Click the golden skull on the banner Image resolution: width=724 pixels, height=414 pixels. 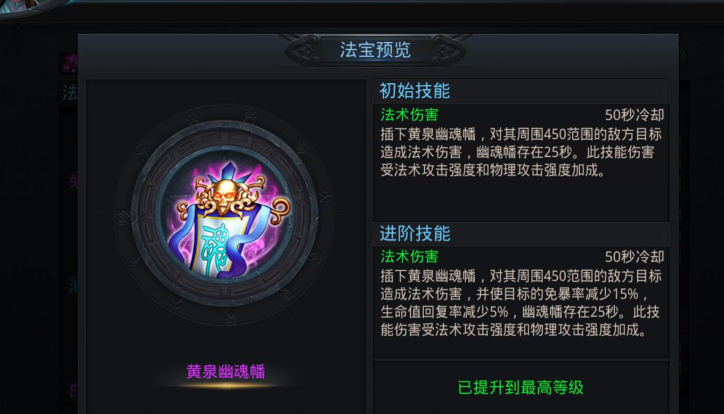(x=224, y=195)
